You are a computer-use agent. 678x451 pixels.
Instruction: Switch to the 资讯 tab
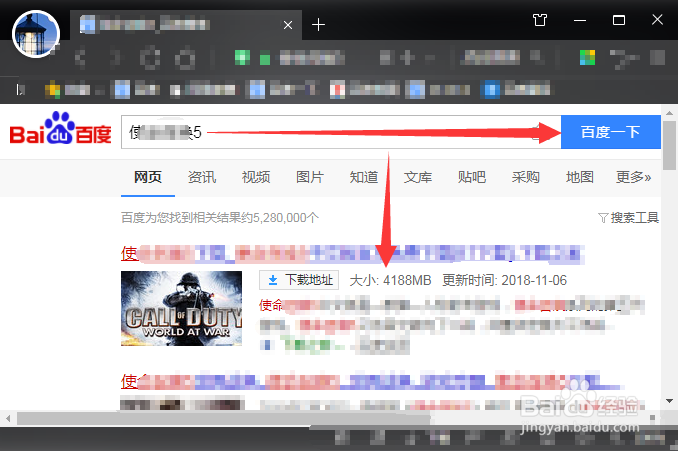tap(202, 177)
